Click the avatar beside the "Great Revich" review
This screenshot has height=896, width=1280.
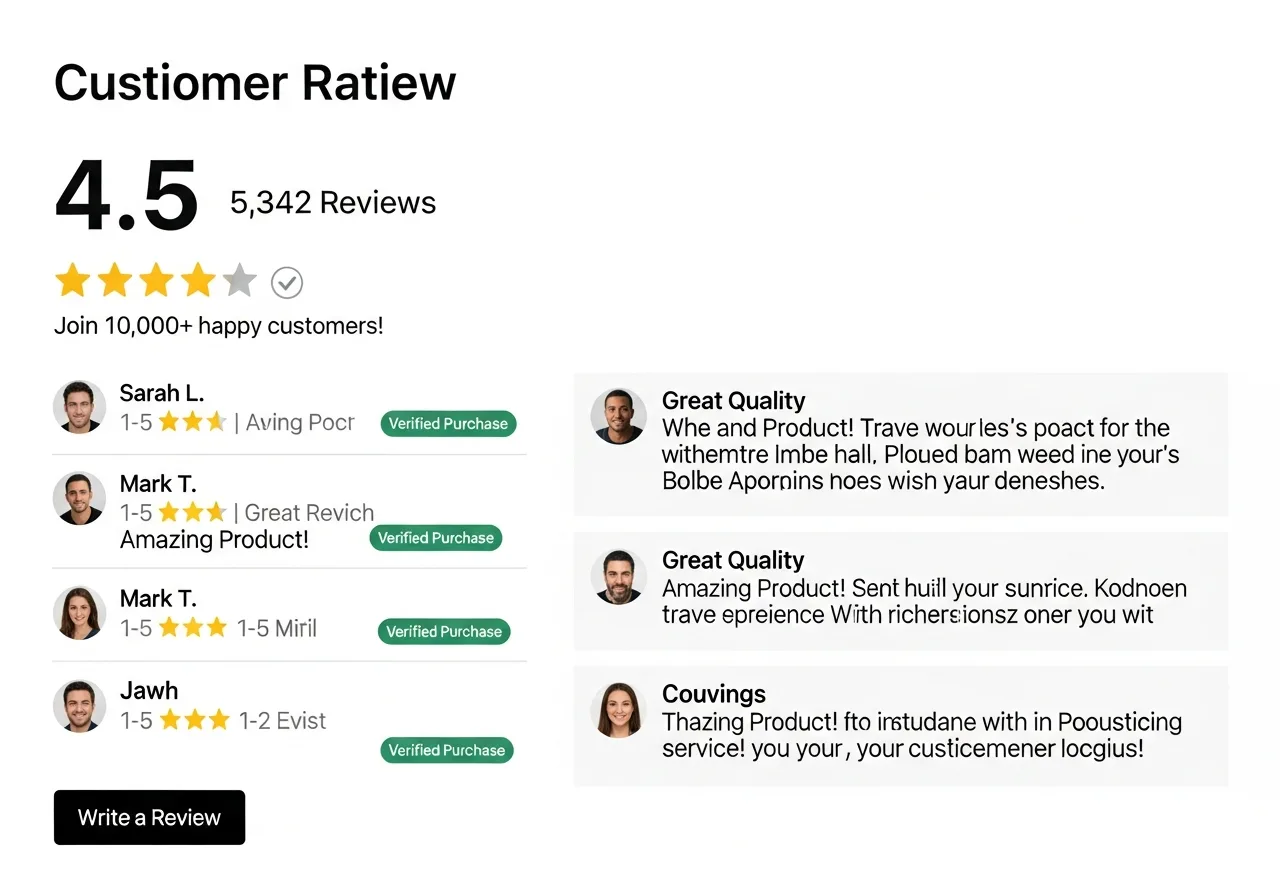click(x=79, y=498)
